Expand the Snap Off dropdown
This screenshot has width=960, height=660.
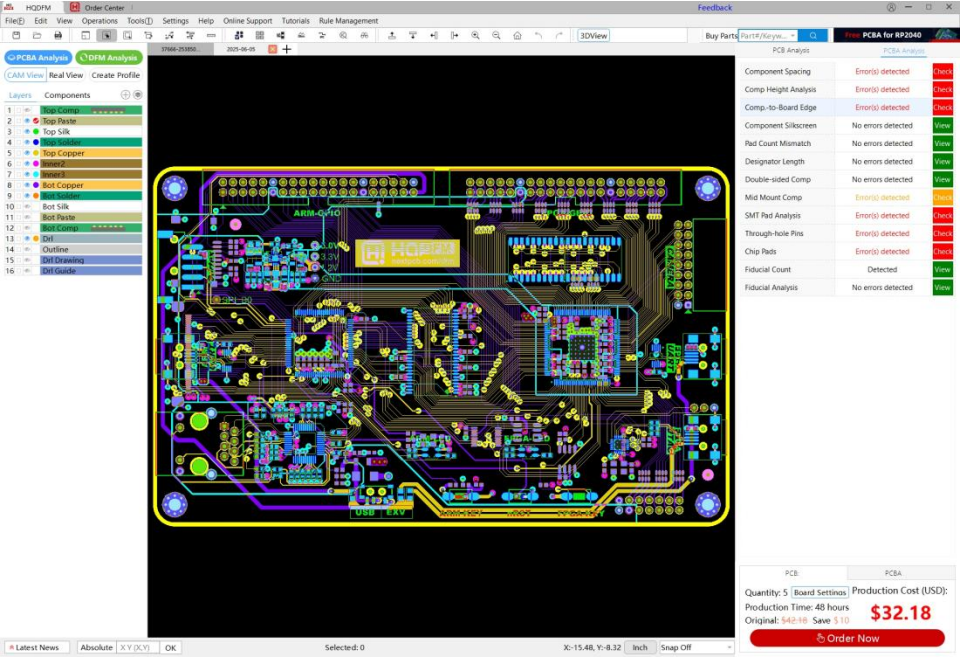tap(727, 647)
